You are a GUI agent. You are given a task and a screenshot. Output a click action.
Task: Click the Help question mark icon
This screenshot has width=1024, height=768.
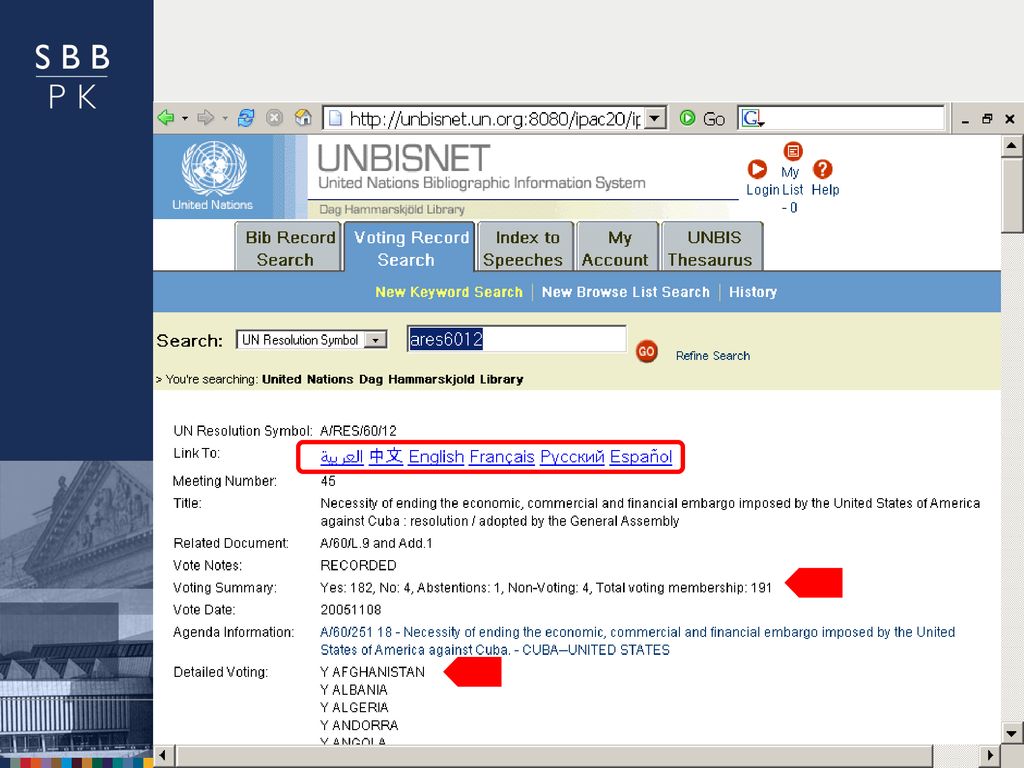point(822,169)
